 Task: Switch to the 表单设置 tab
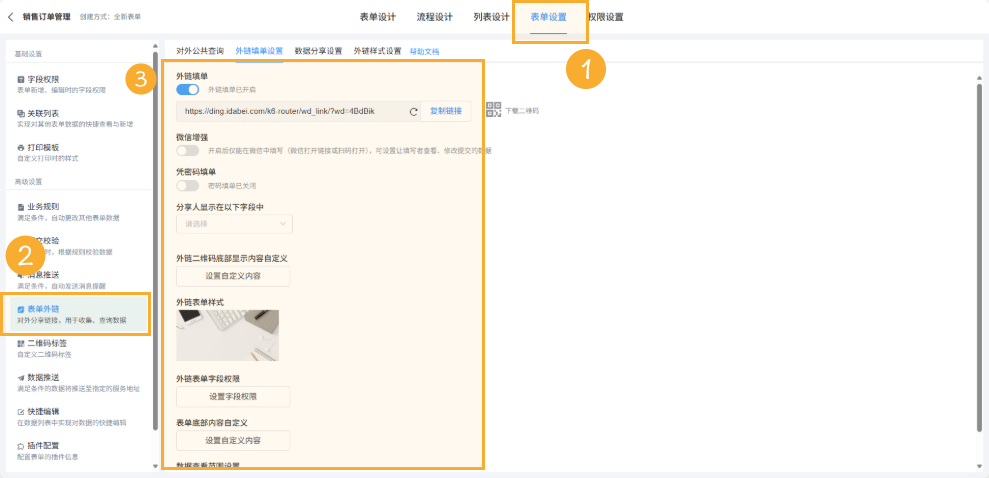(x=548, y=17)
